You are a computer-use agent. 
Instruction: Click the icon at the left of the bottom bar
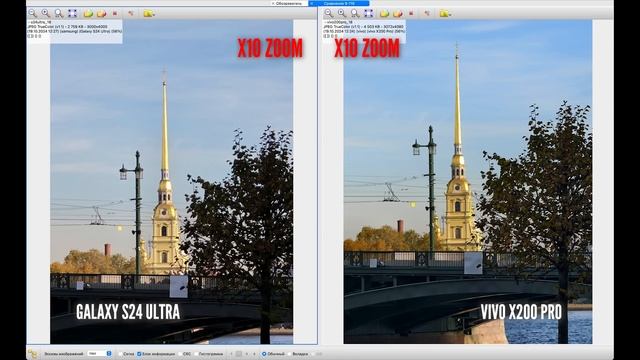pos(33,353)
